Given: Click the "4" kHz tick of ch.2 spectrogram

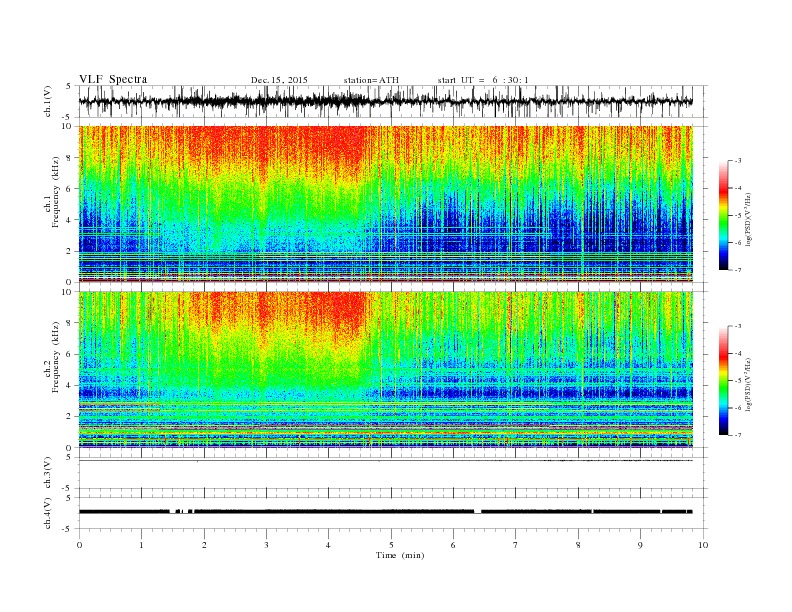Looking at the screenshot, I should (70, 385).
